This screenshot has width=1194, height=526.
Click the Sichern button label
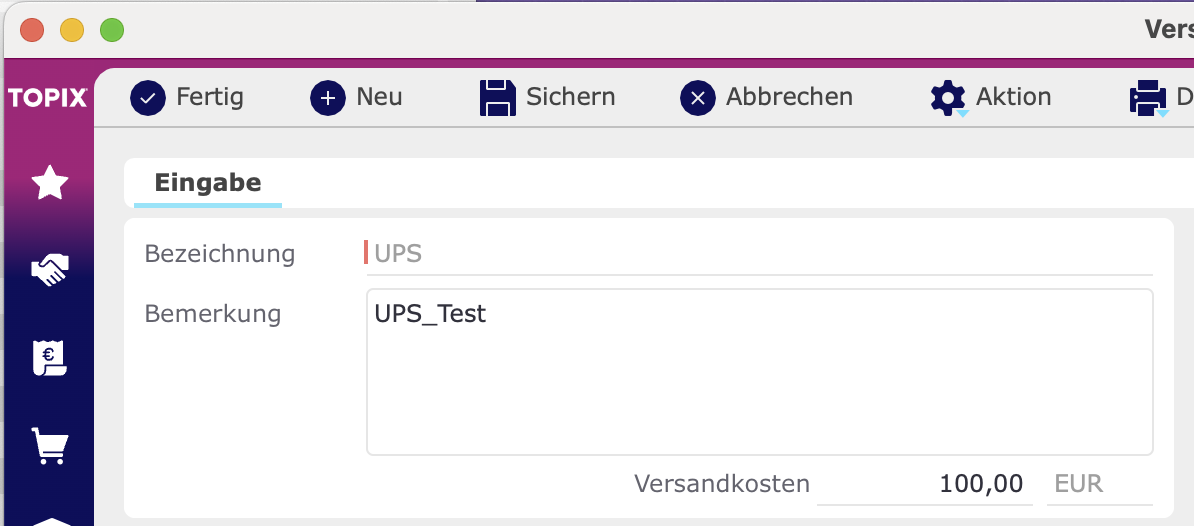click(x=570, y=97)
